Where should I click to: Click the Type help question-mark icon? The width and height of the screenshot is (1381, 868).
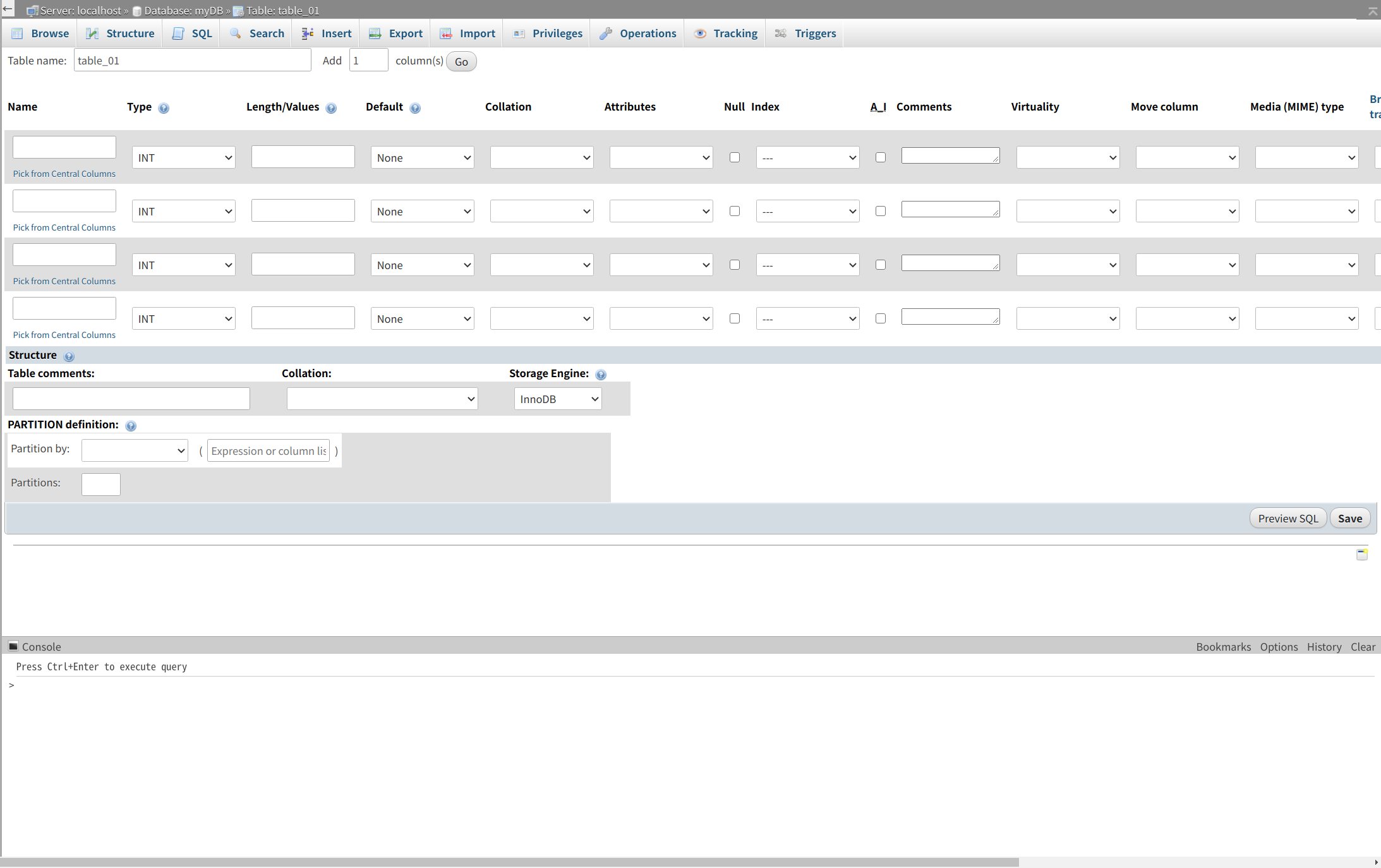point(164,108)
